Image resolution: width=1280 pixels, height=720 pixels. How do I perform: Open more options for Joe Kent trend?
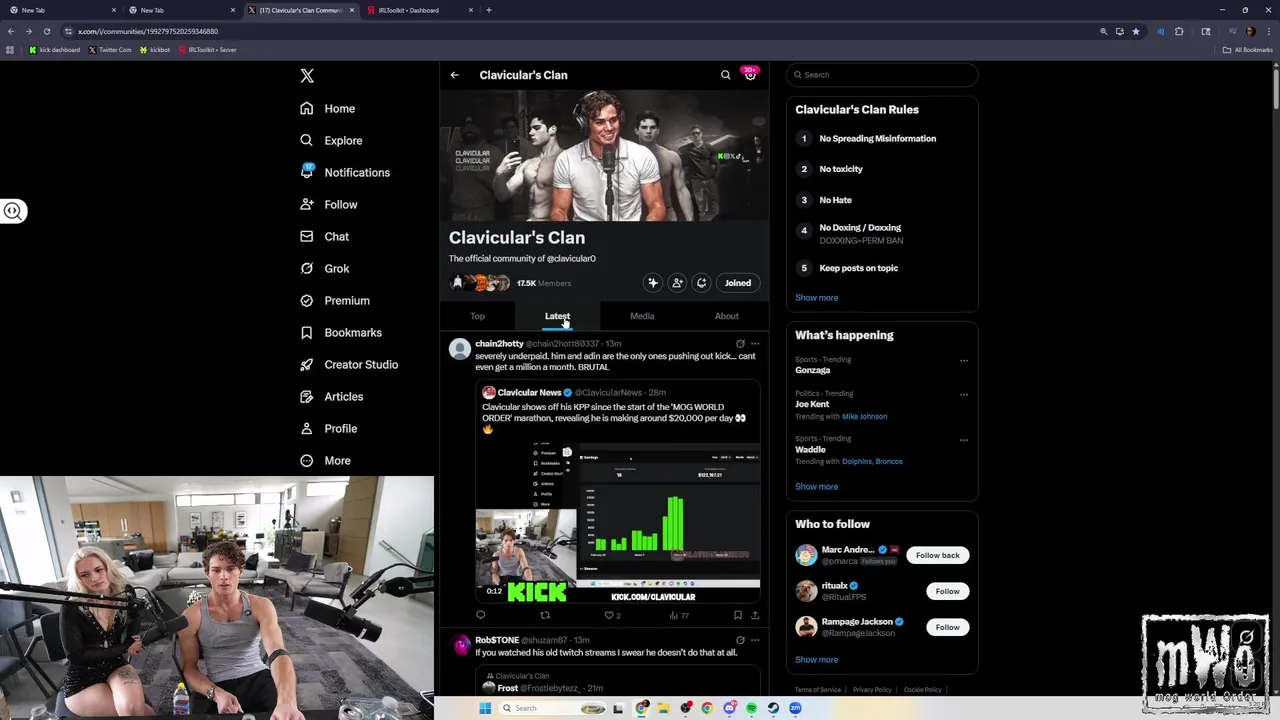(964, 394)
